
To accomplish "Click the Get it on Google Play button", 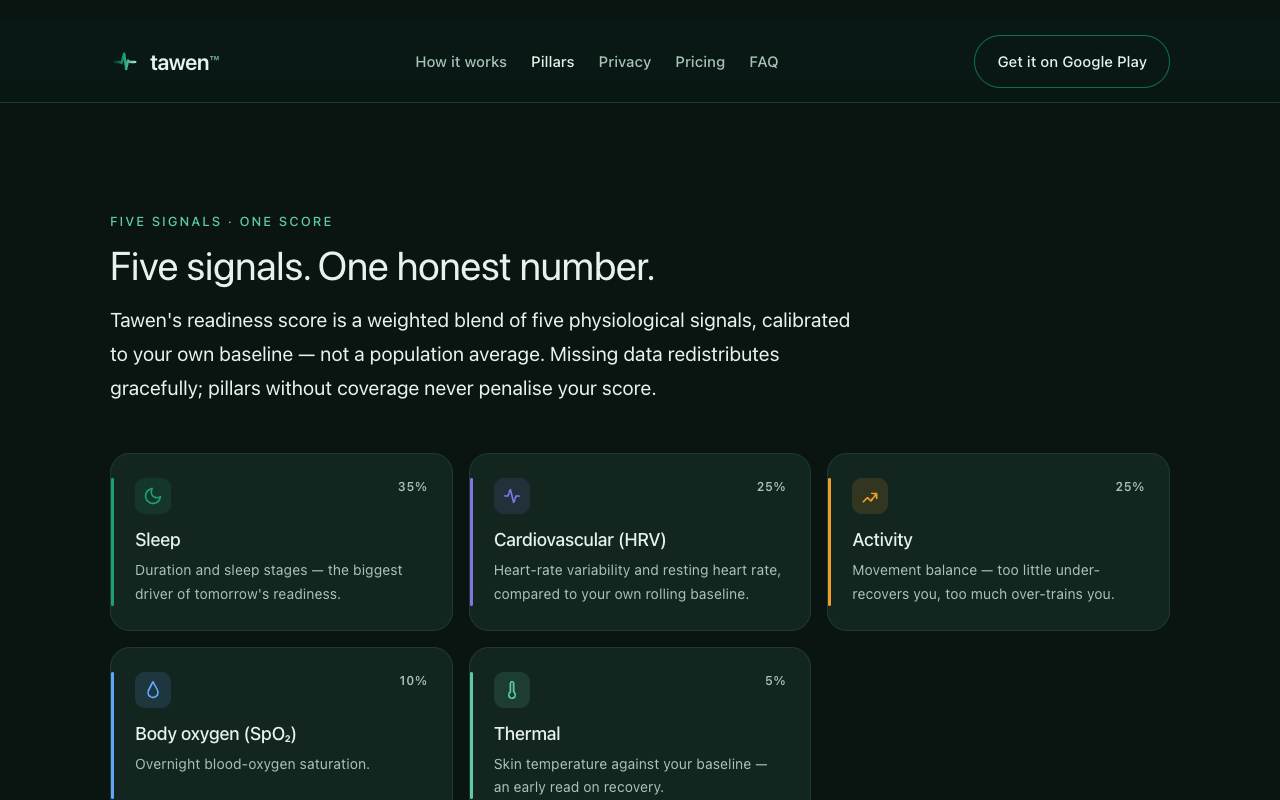I will (x=1072, y=62).
